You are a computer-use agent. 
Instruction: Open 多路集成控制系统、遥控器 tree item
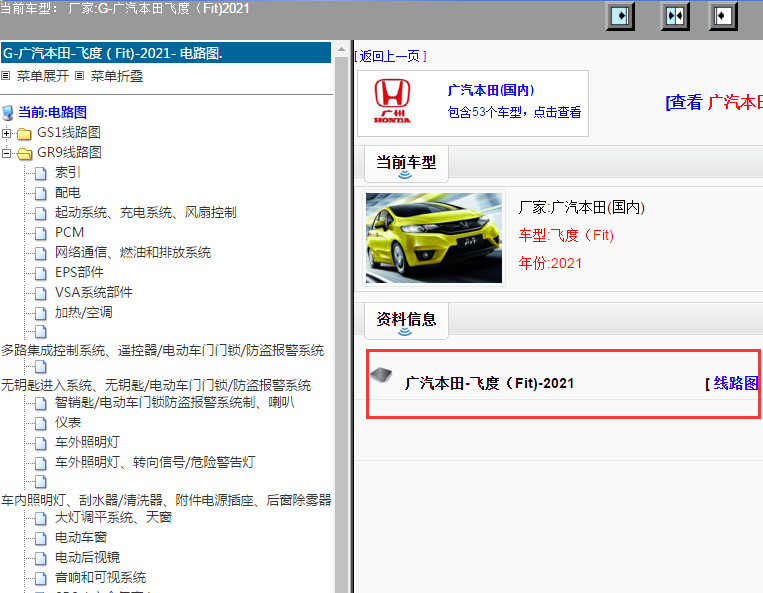click(x=163, y=350)
